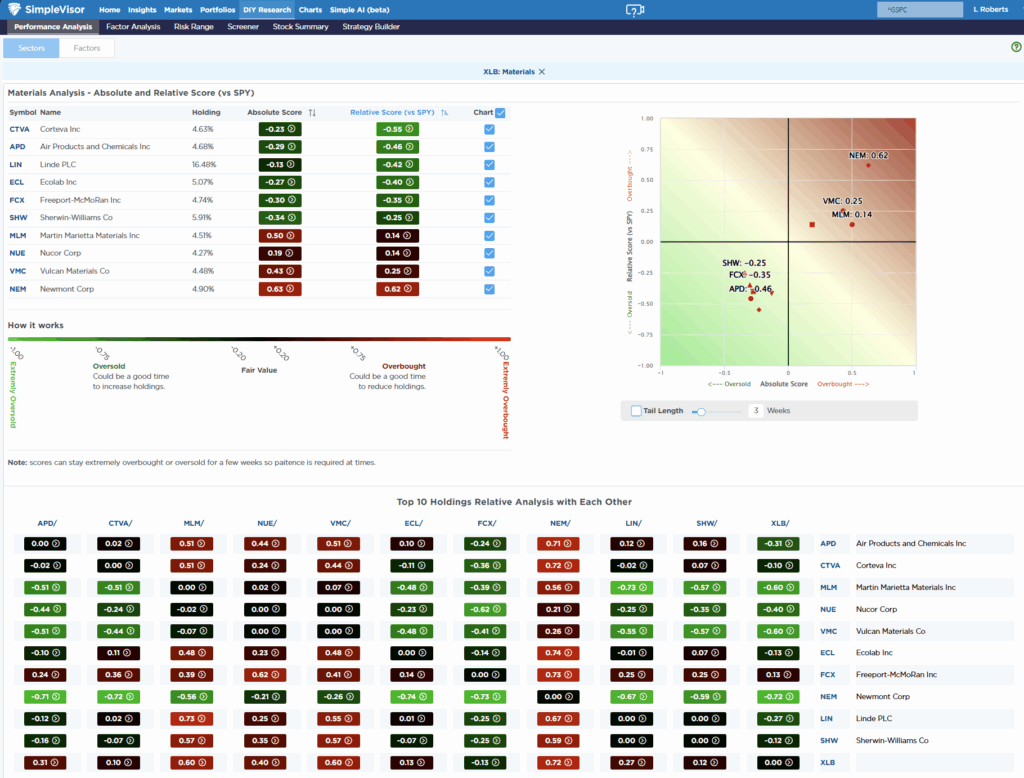This screenshot has width=1024, height=778.
Task: Remove the XLB: Materials filter
Action: click(542, 72)
